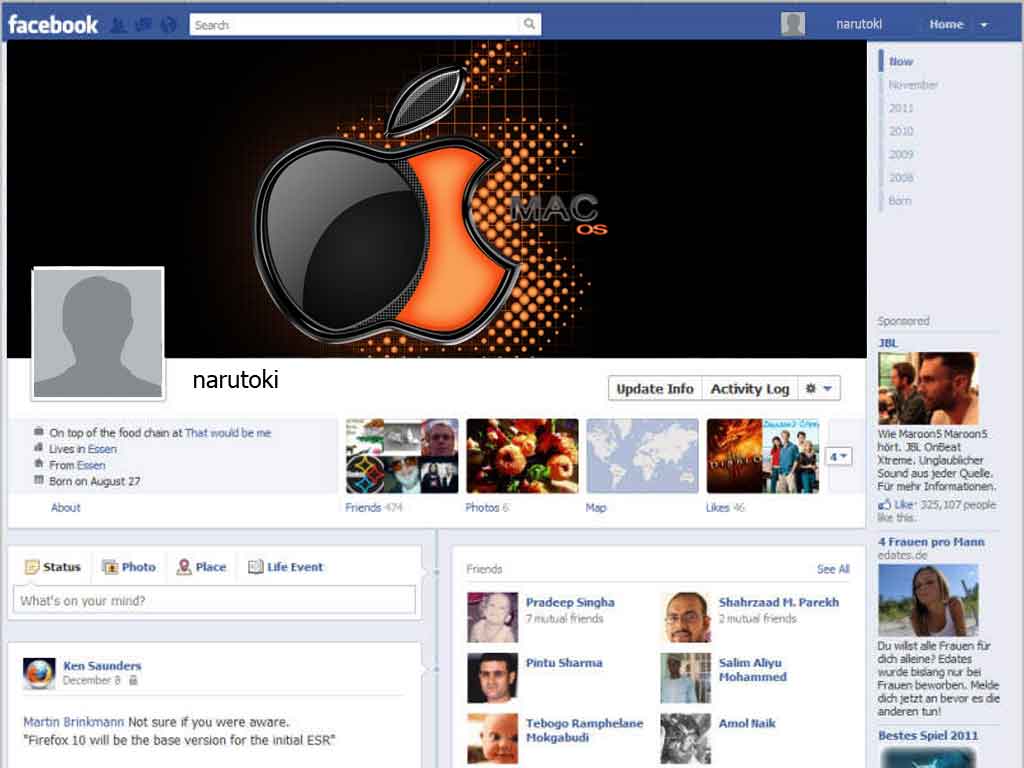Click the edates.de ad image
1024x768 pixels.
pos(928,601)
